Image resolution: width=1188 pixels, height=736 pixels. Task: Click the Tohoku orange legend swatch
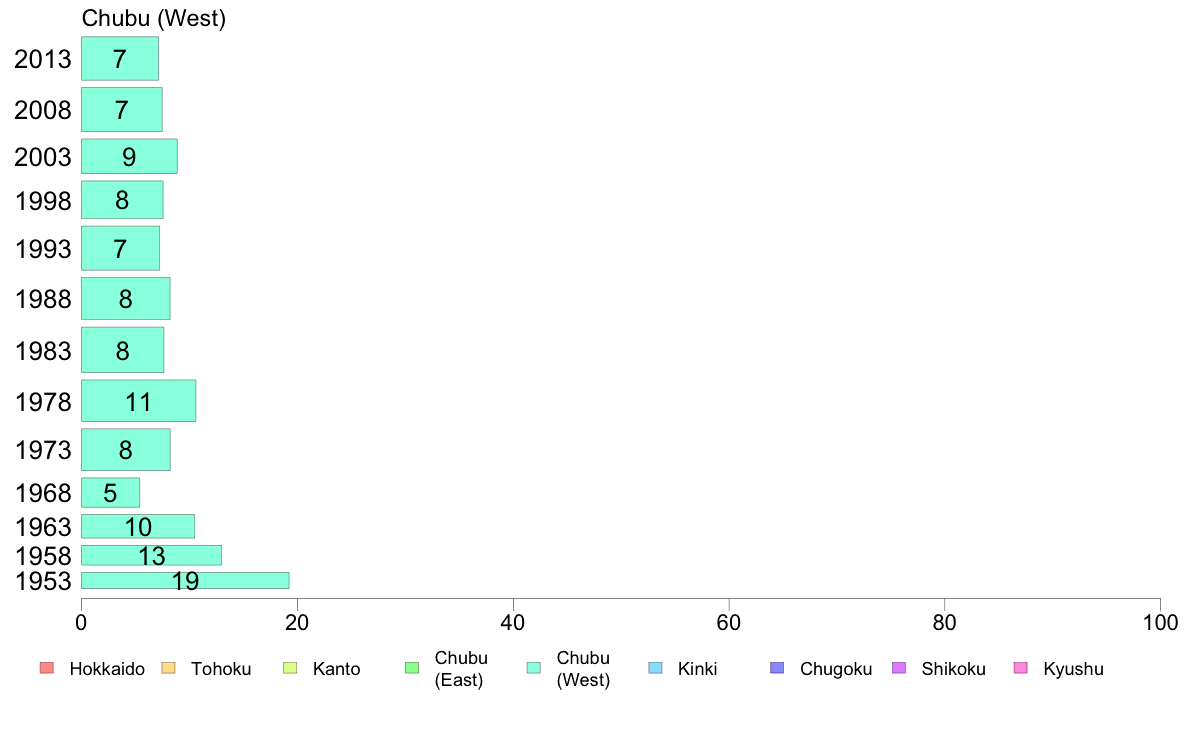168,668
